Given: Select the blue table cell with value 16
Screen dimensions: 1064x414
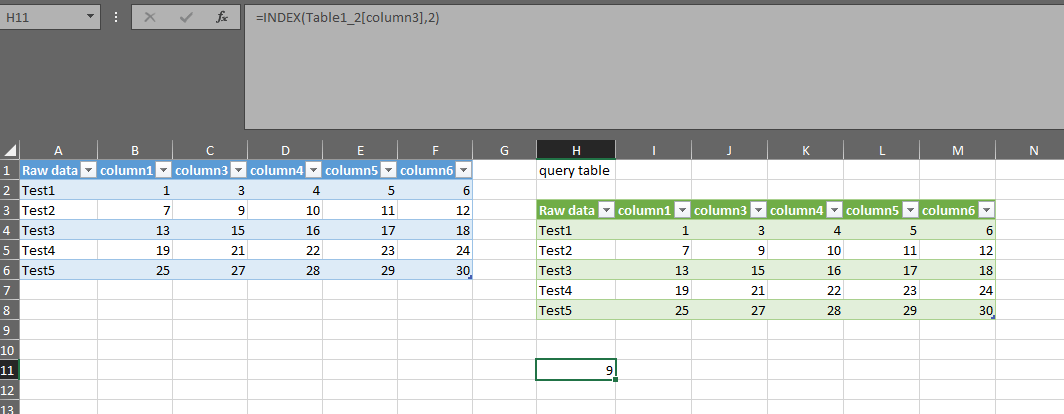Looking at the screenshot, I should (x=285, y=230).
